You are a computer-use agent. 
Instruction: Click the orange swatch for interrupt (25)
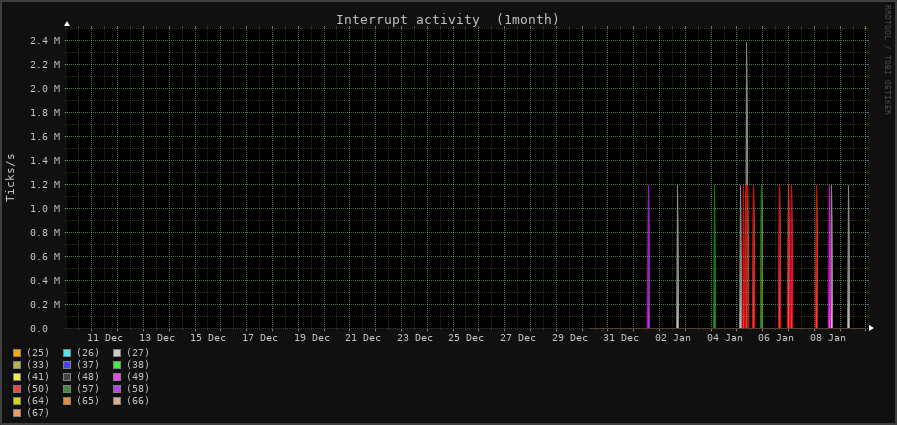17,353
